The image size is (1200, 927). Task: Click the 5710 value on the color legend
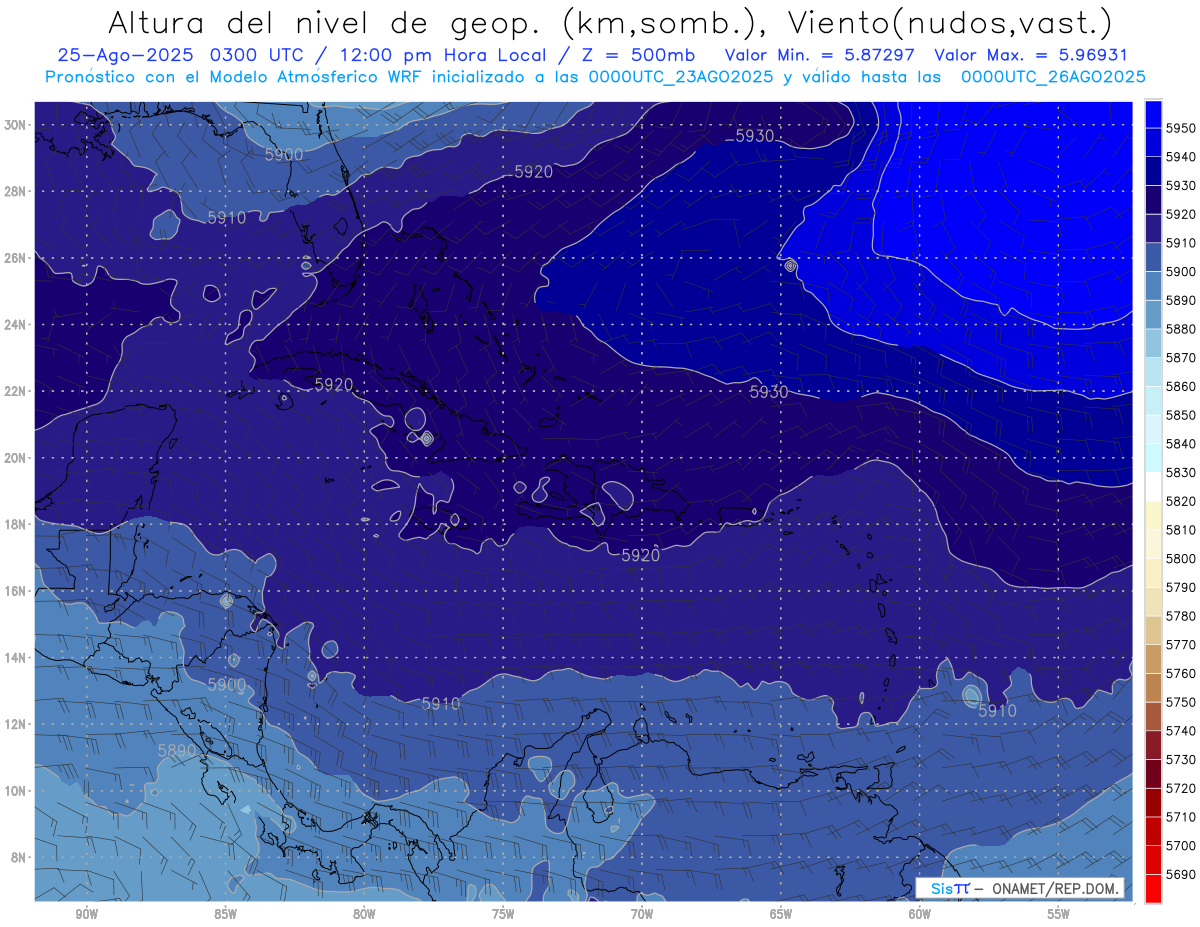[x=1181, y=816]
